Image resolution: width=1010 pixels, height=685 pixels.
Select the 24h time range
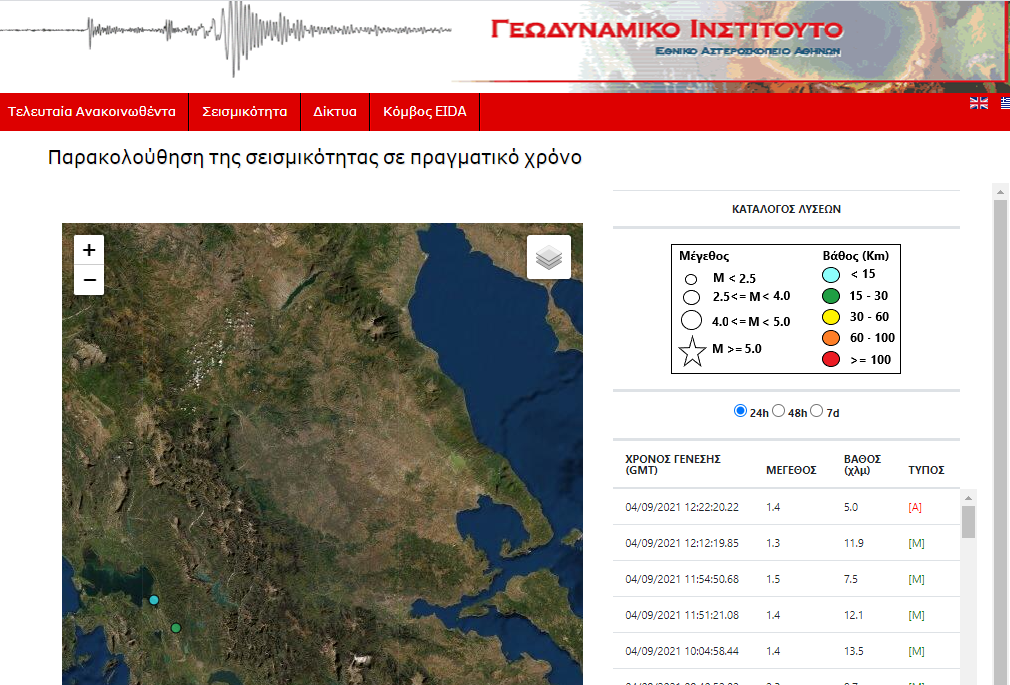click(x=740, y=411)
